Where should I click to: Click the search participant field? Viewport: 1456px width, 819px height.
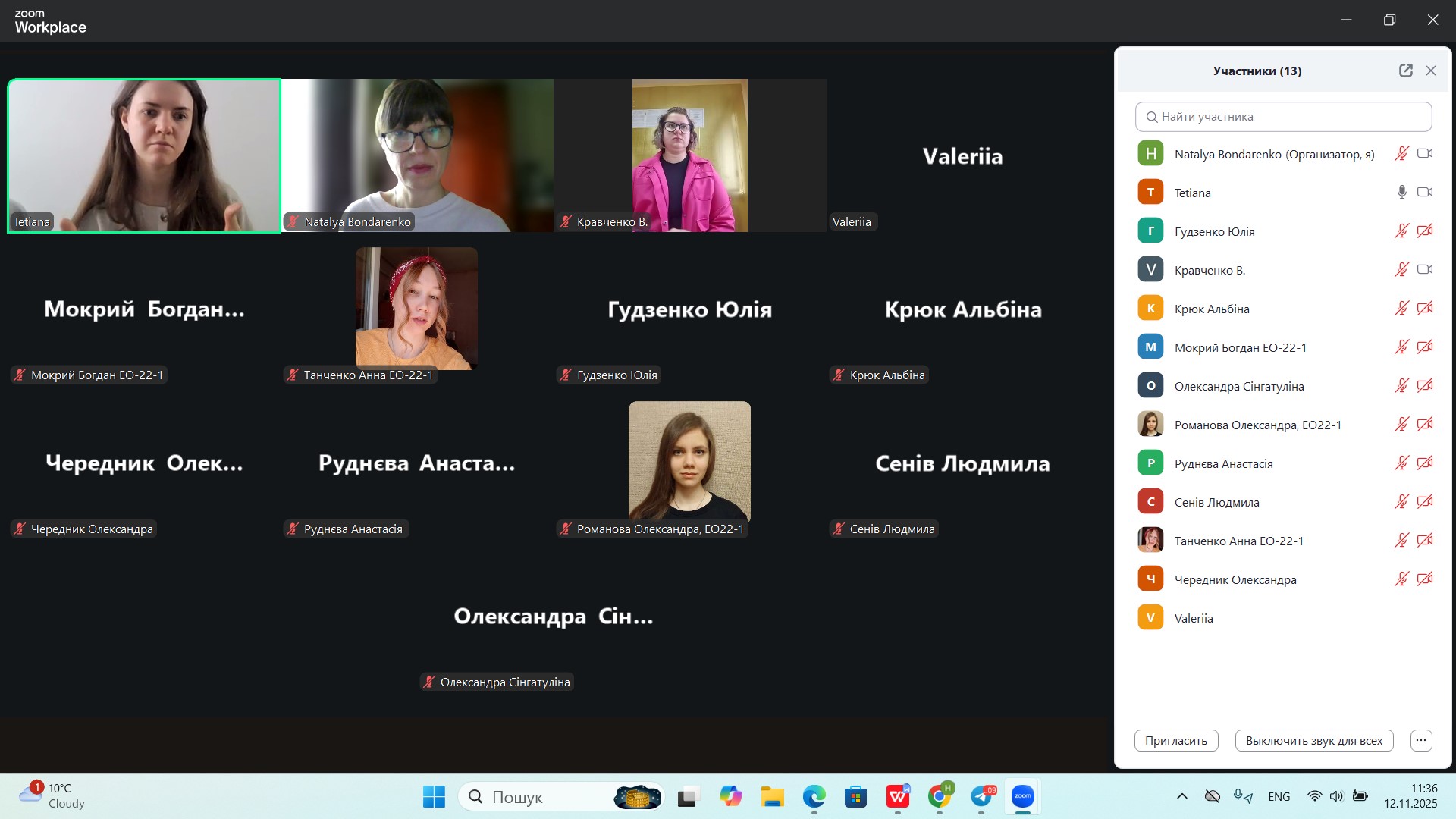click(x=1283, y=117)
